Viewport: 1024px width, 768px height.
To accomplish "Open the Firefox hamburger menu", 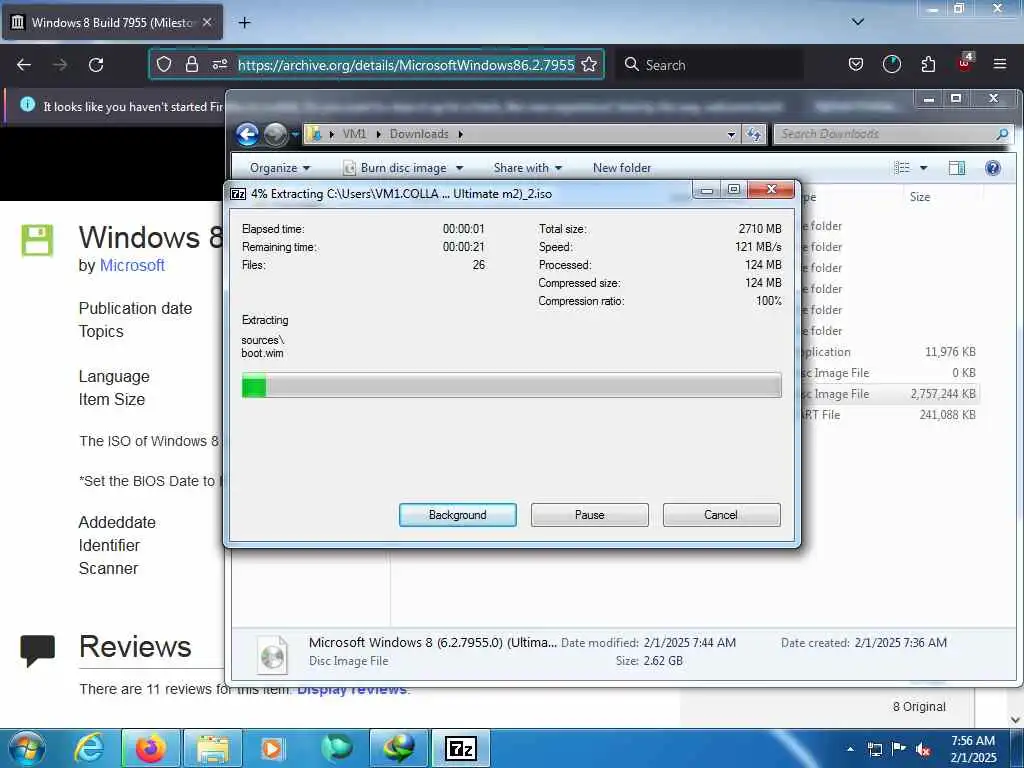I will (x=1000, y=64).
